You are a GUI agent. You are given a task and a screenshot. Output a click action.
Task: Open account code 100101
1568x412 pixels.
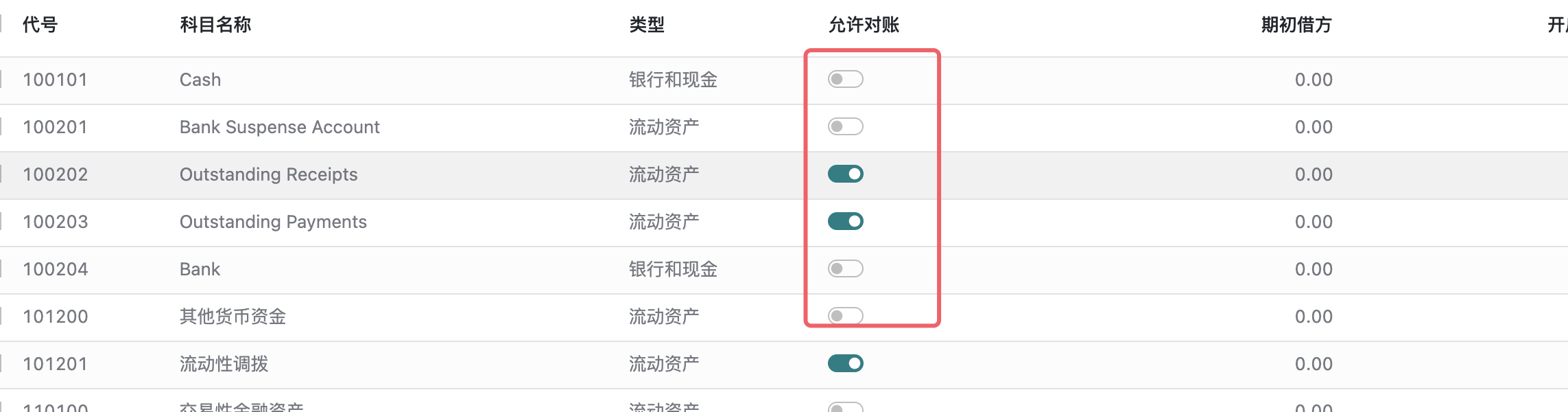(55, 80)
